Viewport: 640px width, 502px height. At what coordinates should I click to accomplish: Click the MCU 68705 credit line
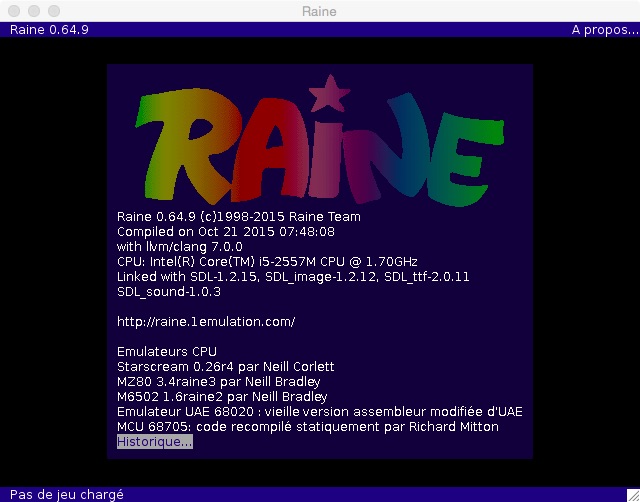coord(307,427)
